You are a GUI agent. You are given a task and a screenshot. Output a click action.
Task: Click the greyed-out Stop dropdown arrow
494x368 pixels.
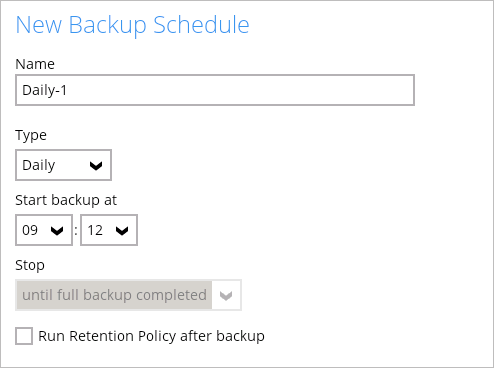pyautogui.click(x=226, y=295)
